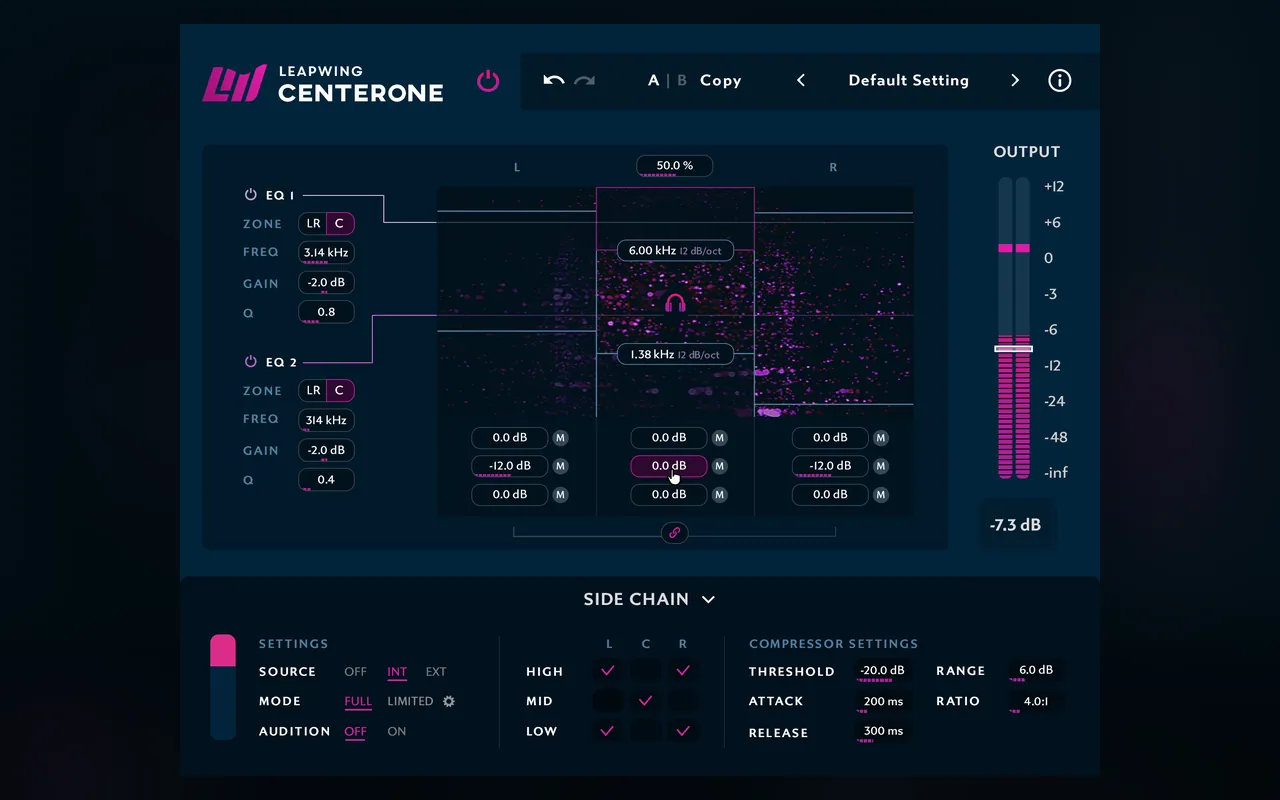This screenshot has height=800, width=1280.
Task: Mute the center middle band M button
Action: tap(720, 466)
